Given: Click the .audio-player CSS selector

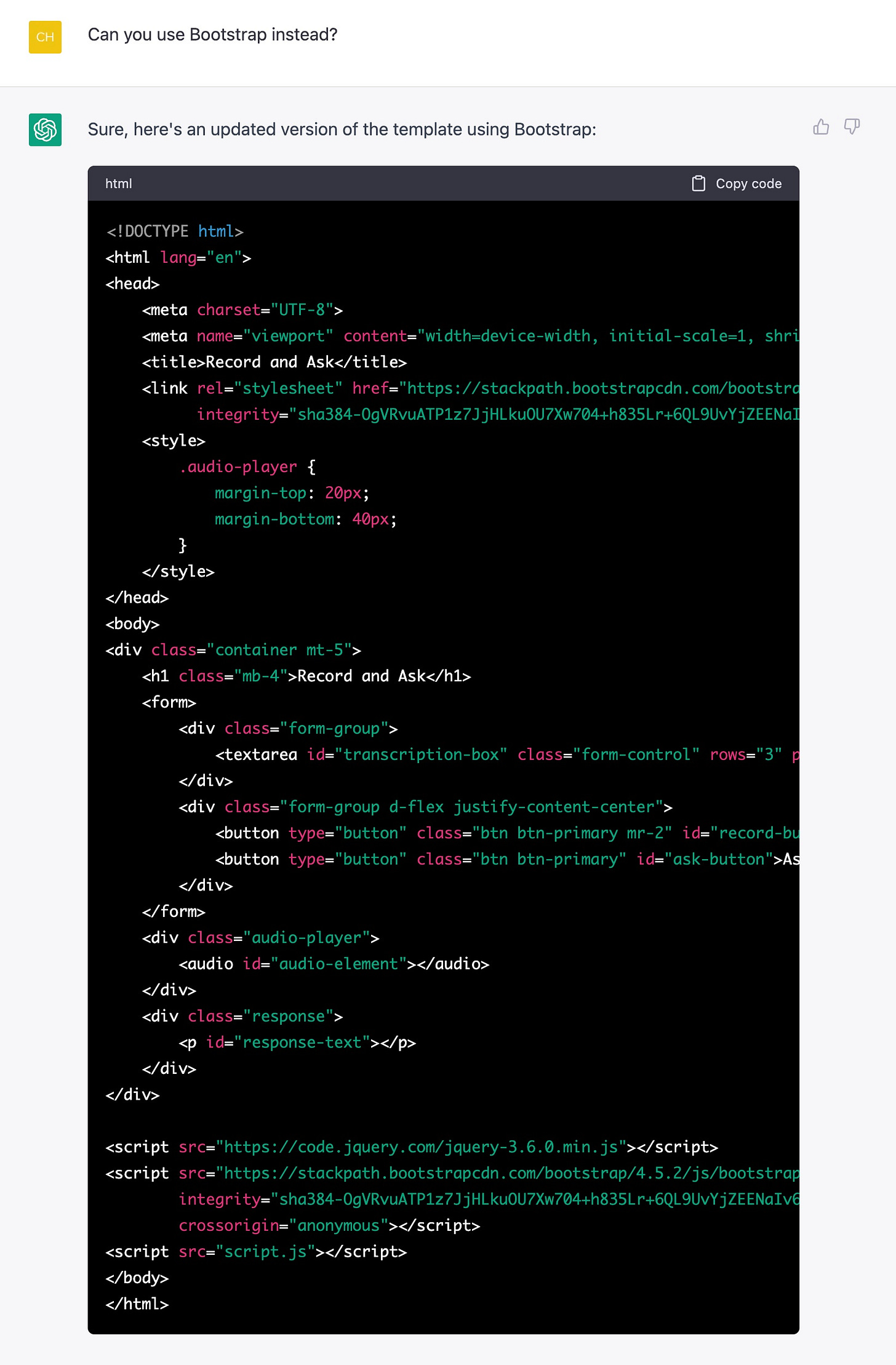Looking at the screenshot, I should coord(238,466).
